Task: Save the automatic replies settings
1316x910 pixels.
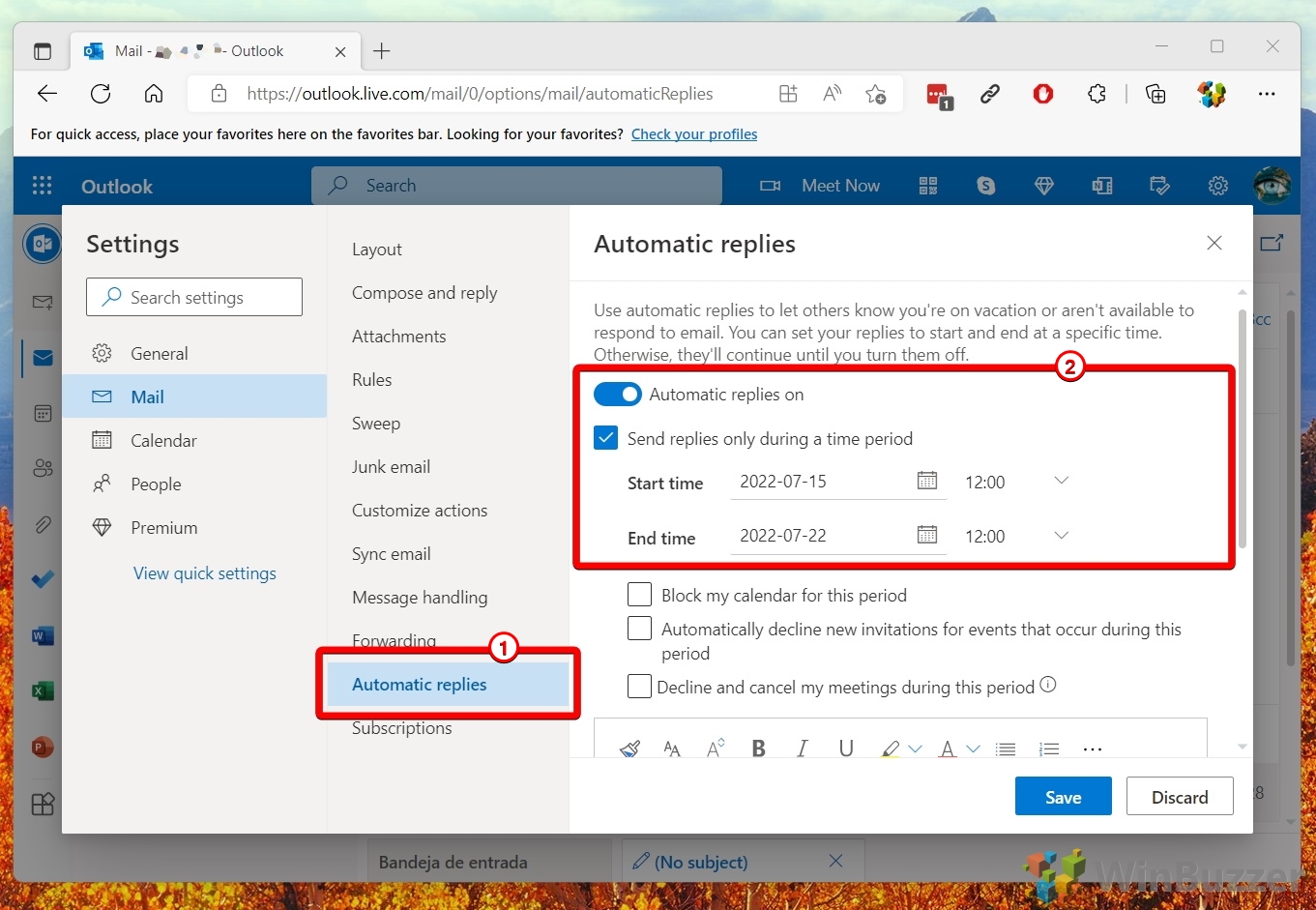Action: [1063, 797]
